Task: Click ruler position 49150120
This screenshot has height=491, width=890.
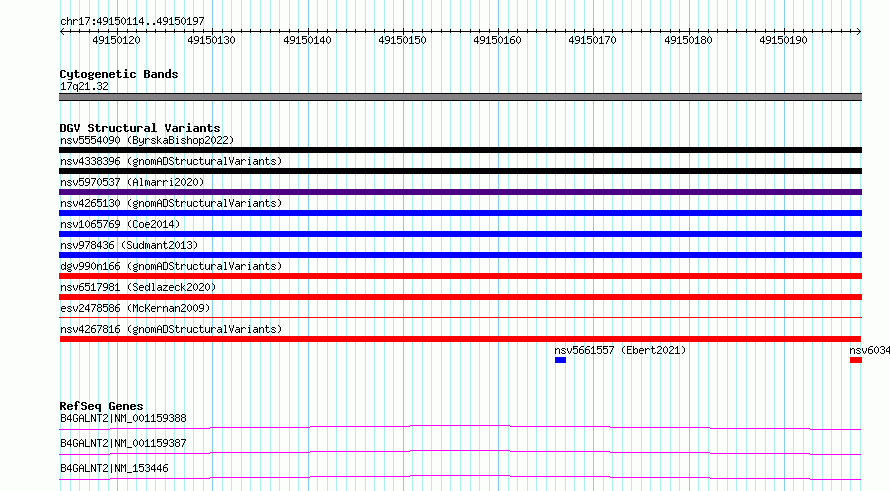Action: (116, 40)
